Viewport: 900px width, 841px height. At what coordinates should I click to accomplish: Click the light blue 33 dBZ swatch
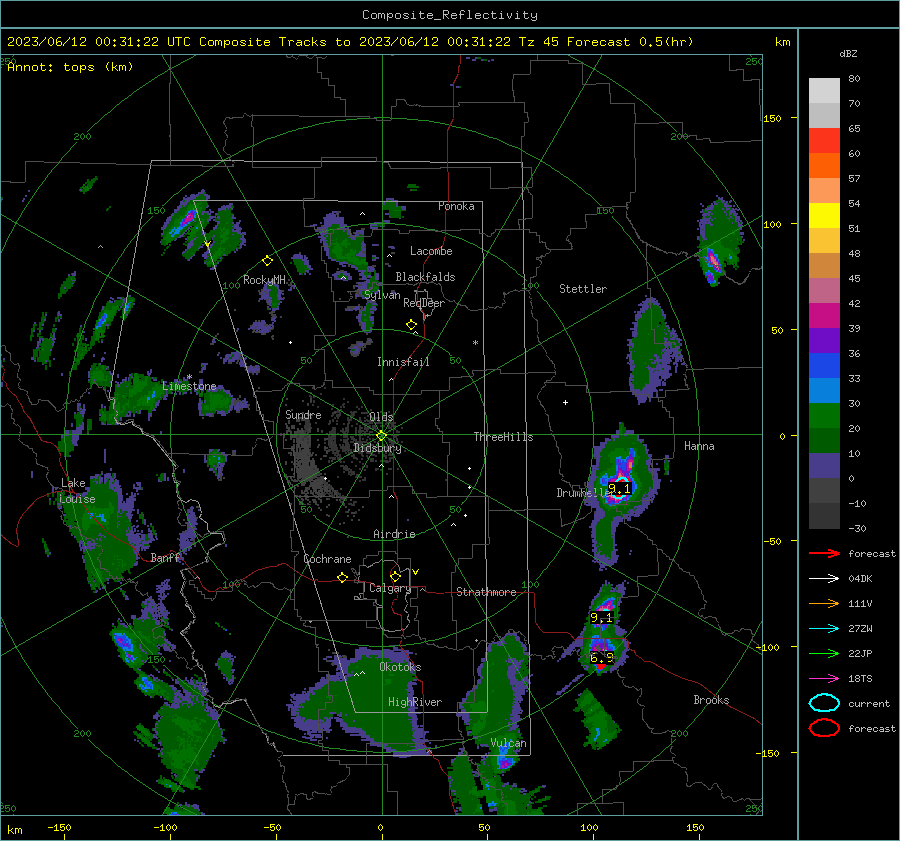824,391
